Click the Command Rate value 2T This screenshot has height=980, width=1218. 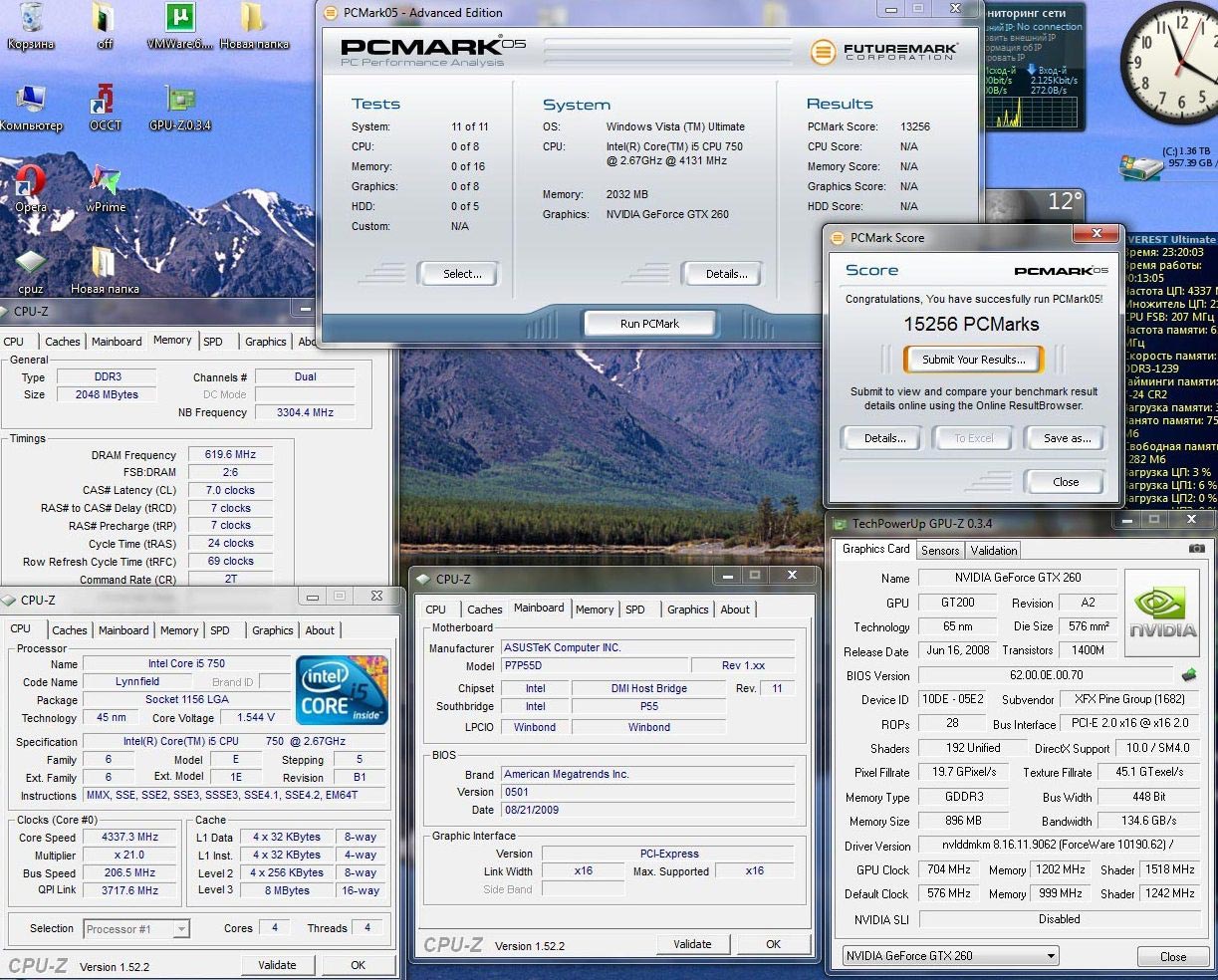(x=230, y=579)
